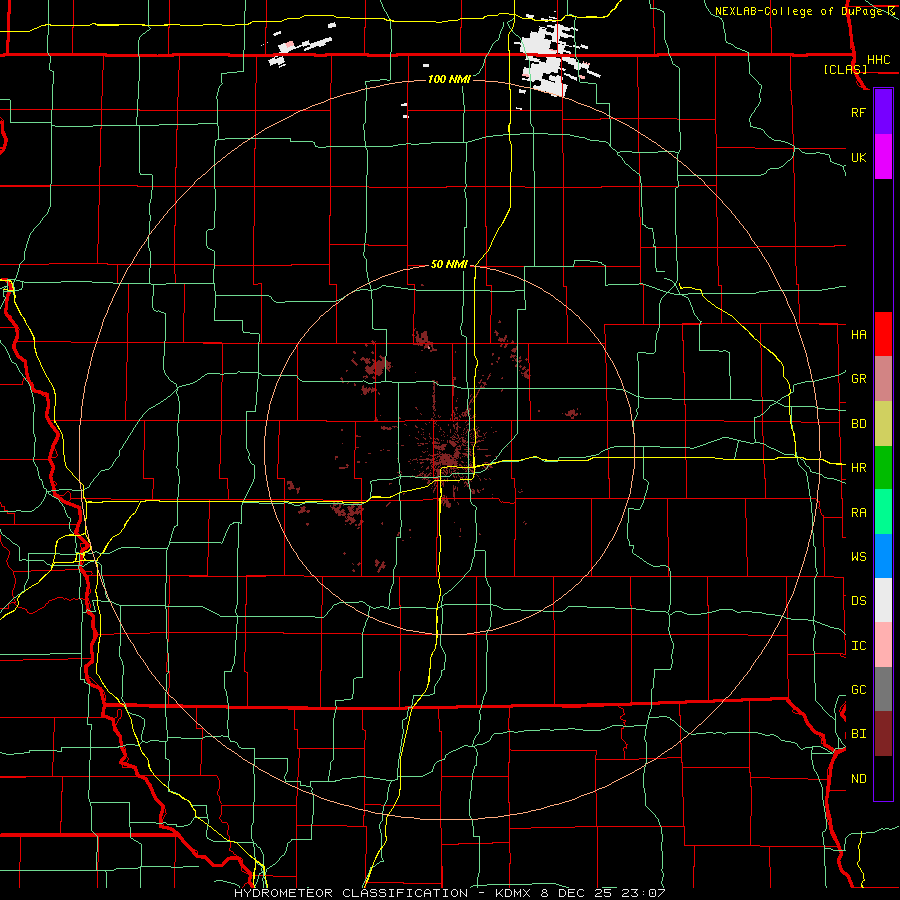900x900 pixels.
Task: Select the GC legend label
Action: point(858,690)
